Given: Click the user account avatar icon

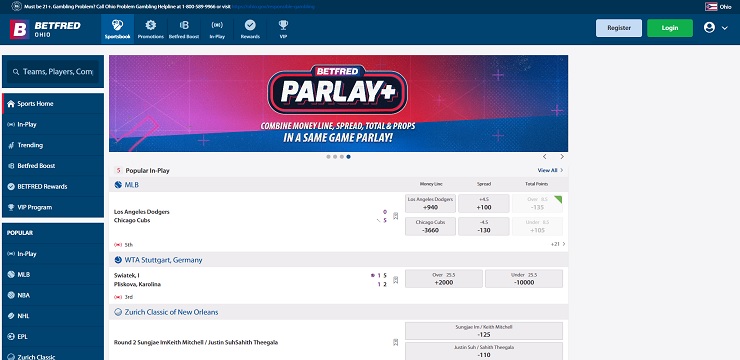Looking at the screenshot, I should click(709, 28).
